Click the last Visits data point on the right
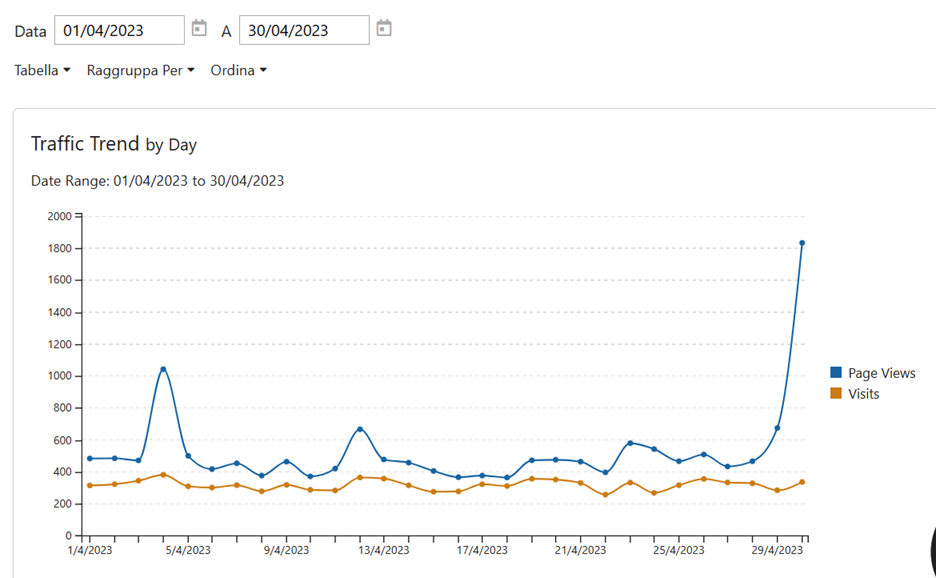The width and height of the screenshot is (936, 578). point(802,482)
